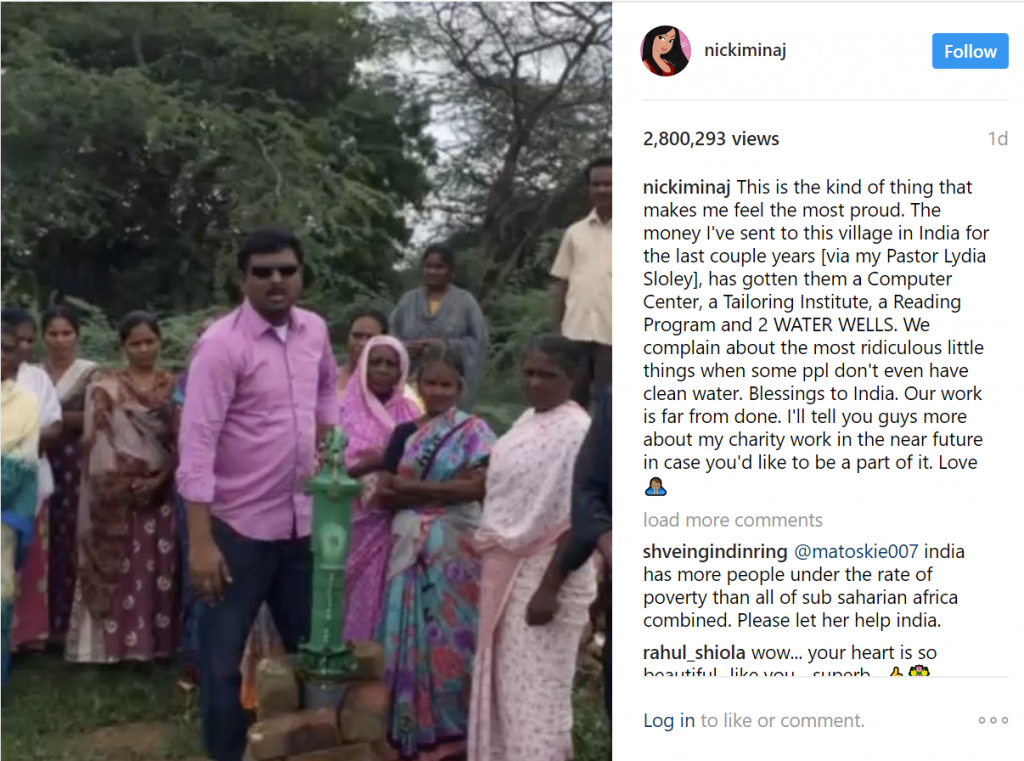Click the caption text mentioning WATER WELLS
This screenshot has width=1024, height=761.
pos(815,325)
